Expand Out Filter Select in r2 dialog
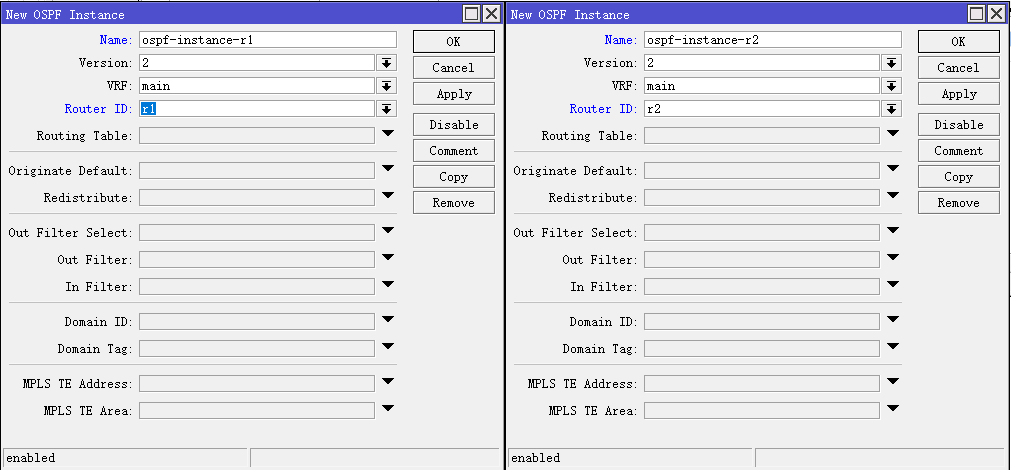 [893, 232]
